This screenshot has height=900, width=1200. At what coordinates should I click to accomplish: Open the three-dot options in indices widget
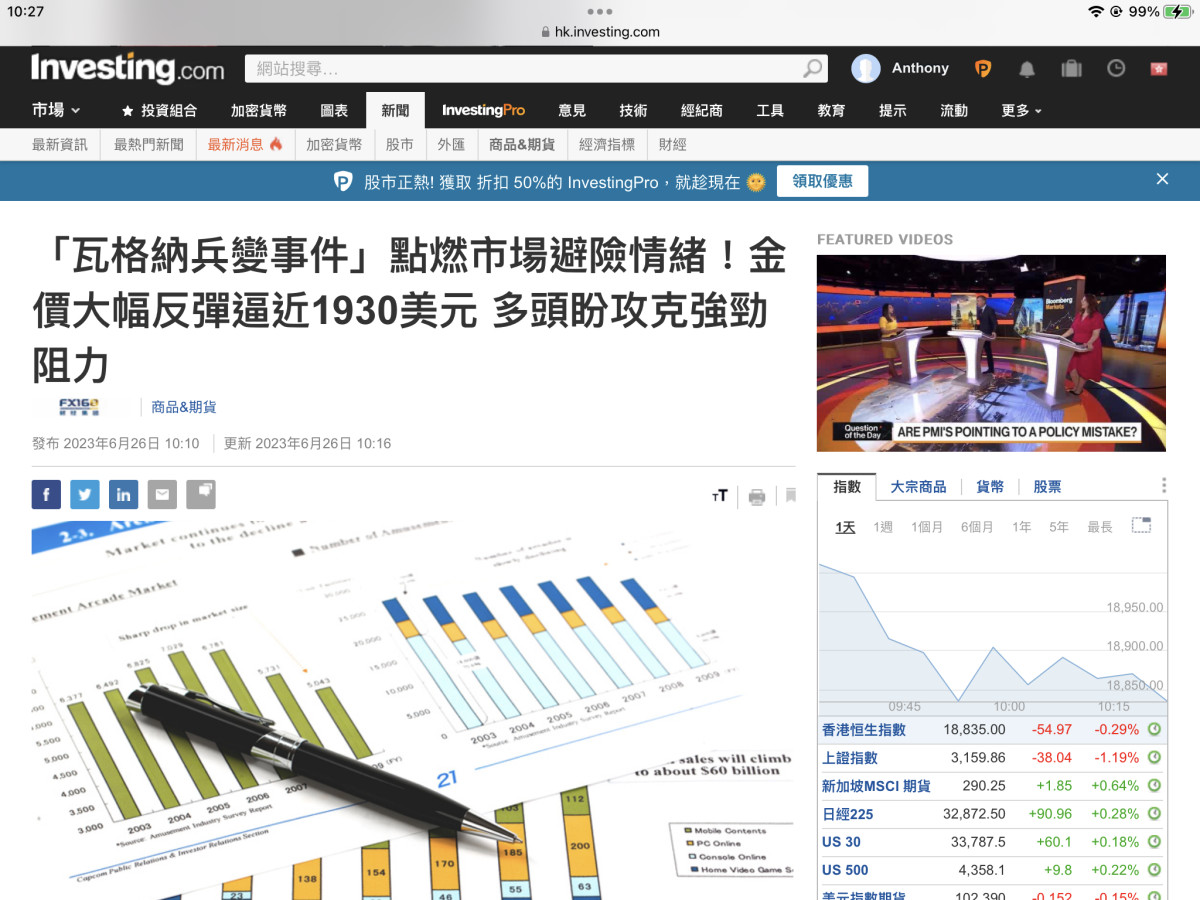coord(1164,486)
